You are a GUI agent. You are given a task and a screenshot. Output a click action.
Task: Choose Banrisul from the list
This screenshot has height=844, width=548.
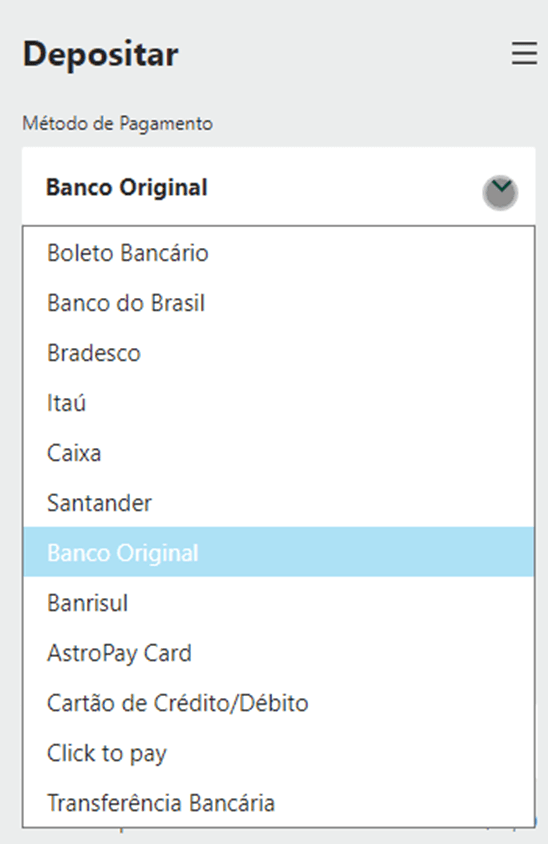click(x=279, y=603)
